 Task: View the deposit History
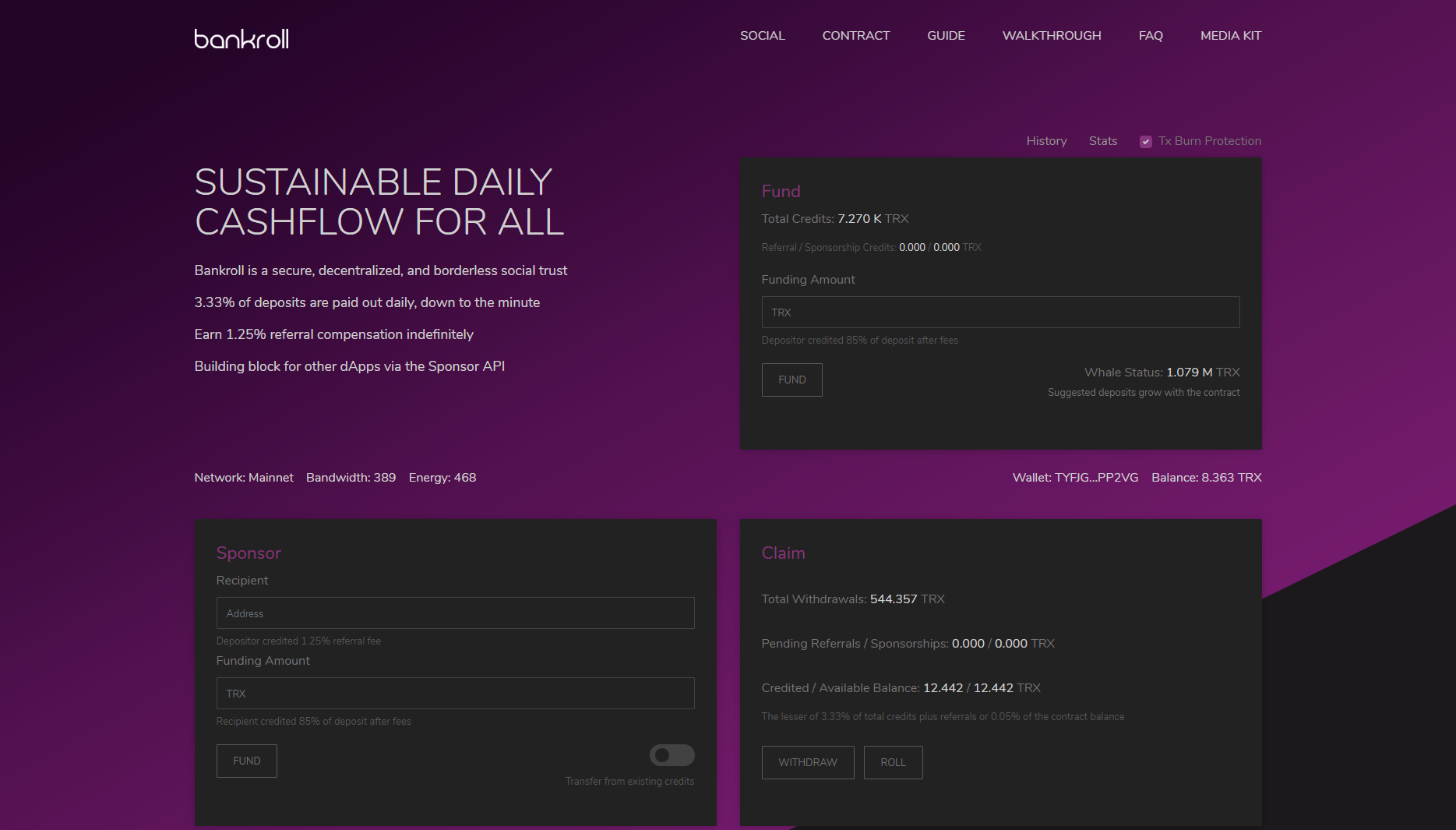click(1046, 141)
